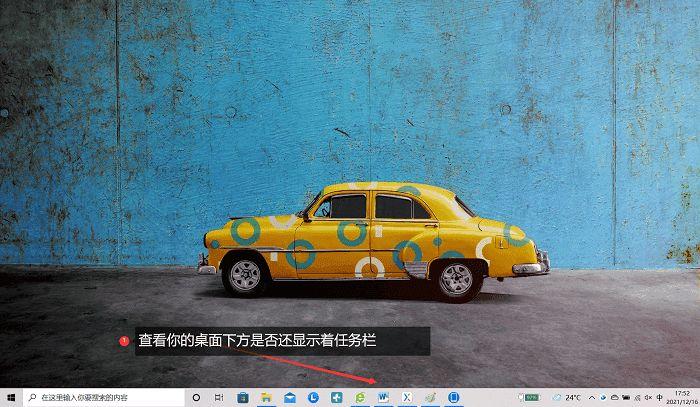Expand hidden system tray icons chevron
Image resolution: width=700 pixels, height=407 pixels.
coord(592,397)
